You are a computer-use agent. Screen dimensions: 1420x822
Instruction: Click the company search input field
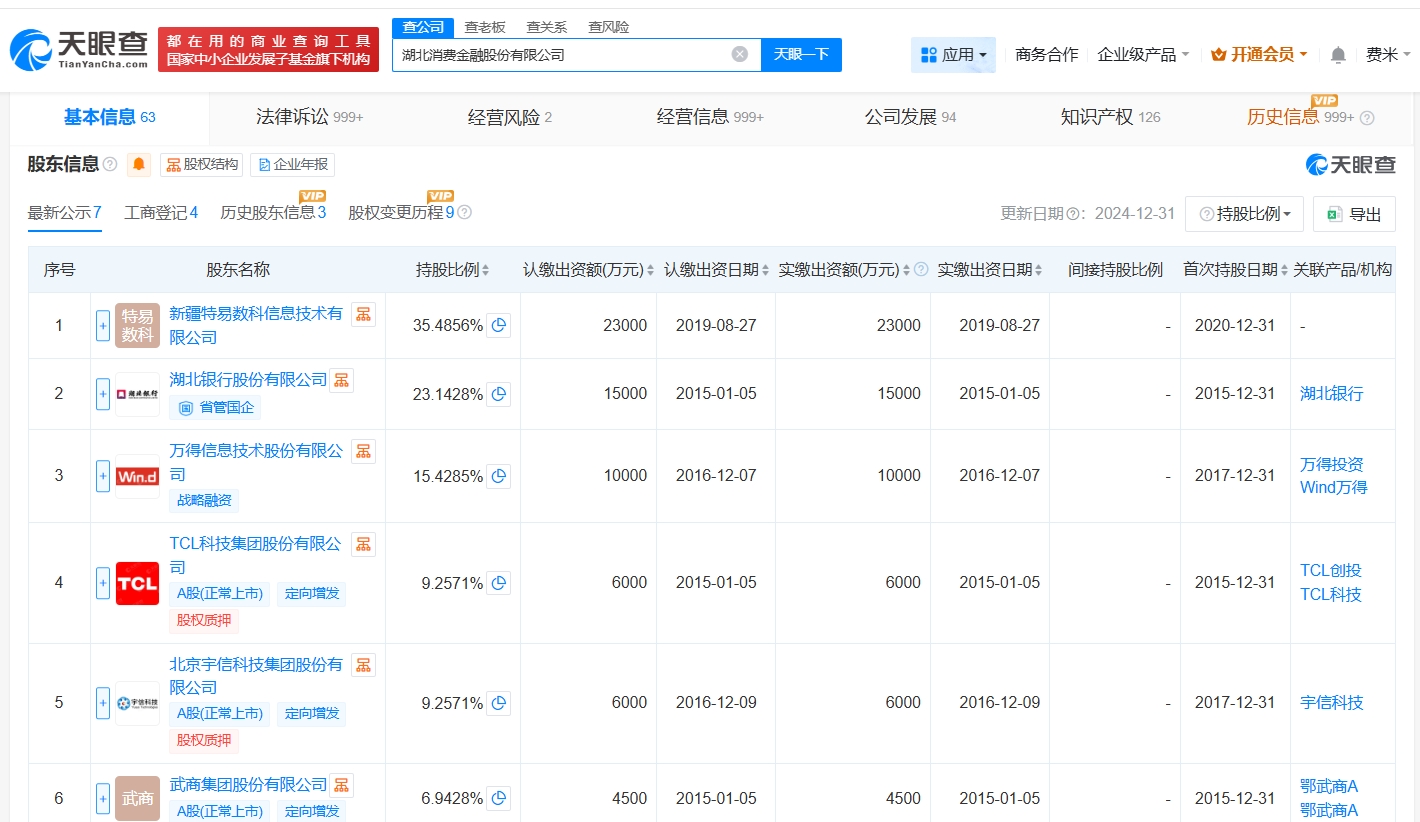pos(560,55)
